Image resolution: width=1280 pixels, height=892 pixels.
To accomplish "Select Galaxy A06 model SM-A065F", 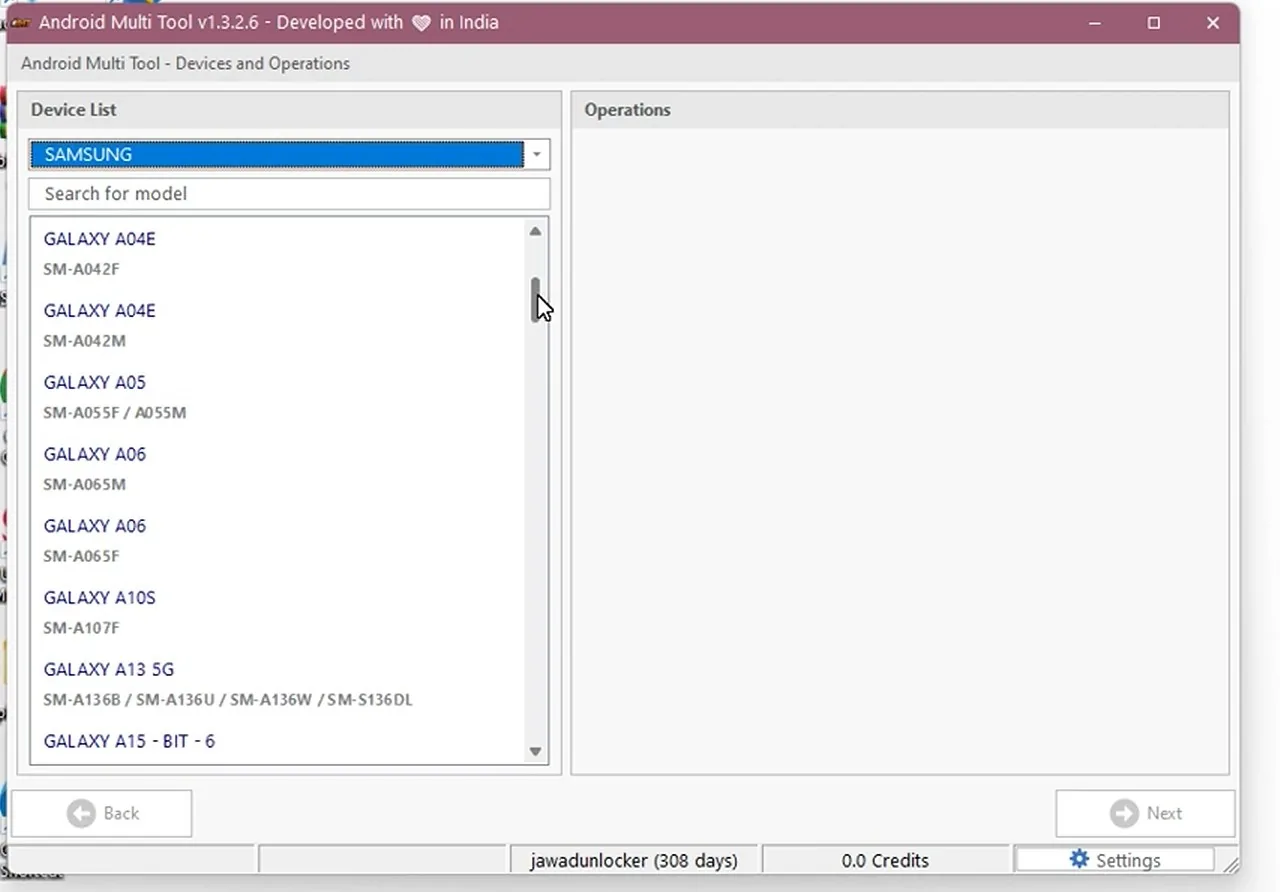I will click(277, 541).
